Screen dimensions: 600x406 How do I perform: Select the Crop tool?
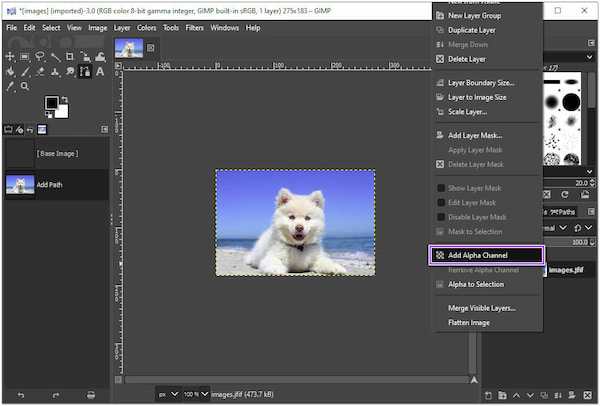pyautogui.click(x=70, y=57)
